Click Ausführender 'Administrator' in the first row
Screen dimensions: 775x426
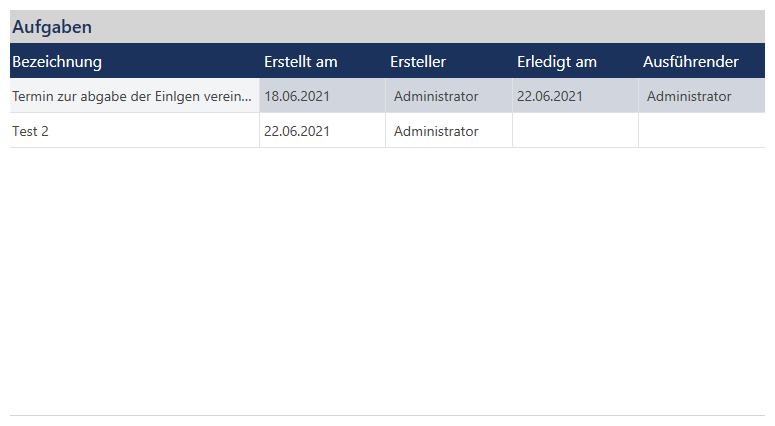689,97
